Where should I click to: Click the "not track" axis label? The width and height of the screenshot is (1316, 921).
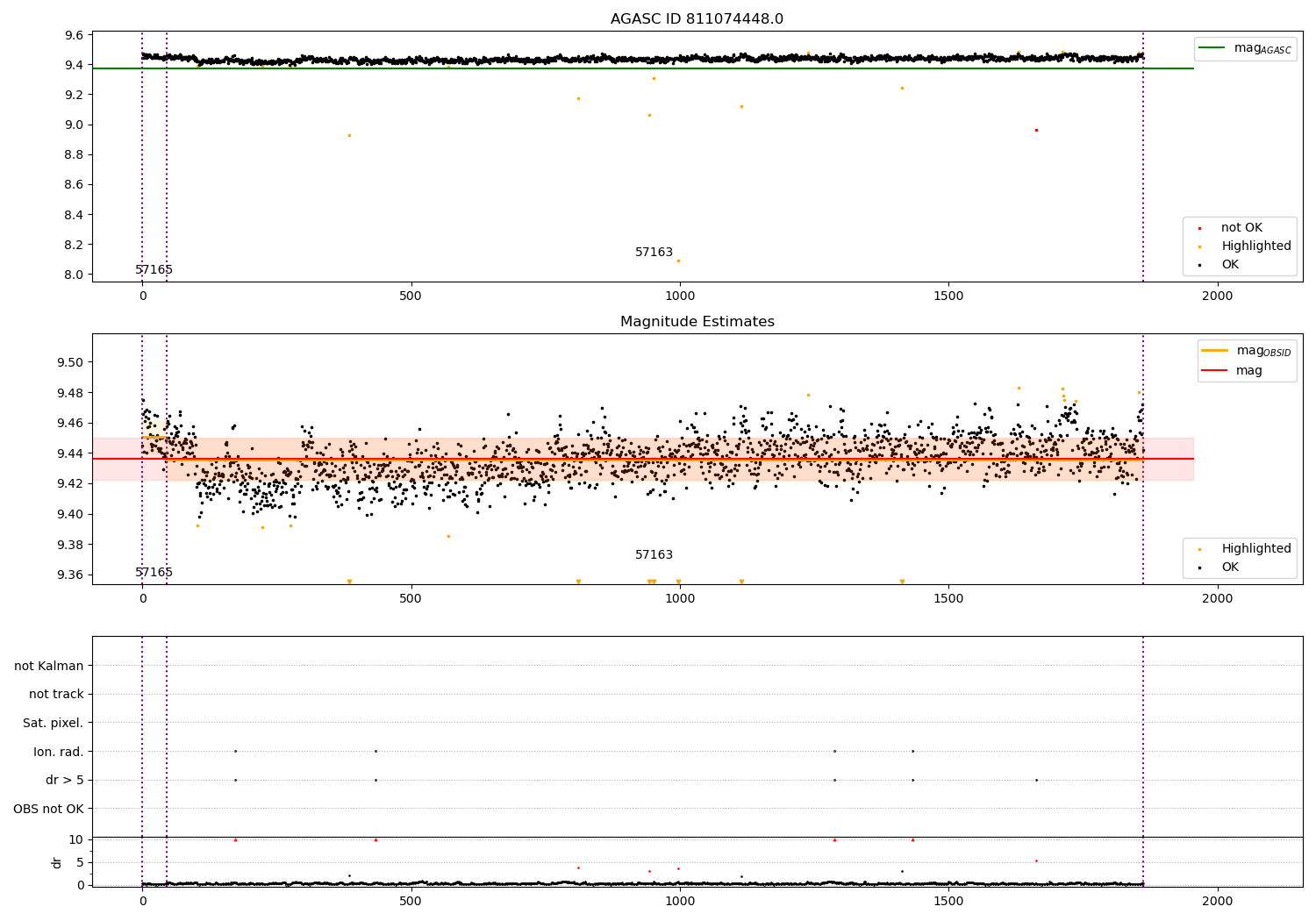point(56,694)
